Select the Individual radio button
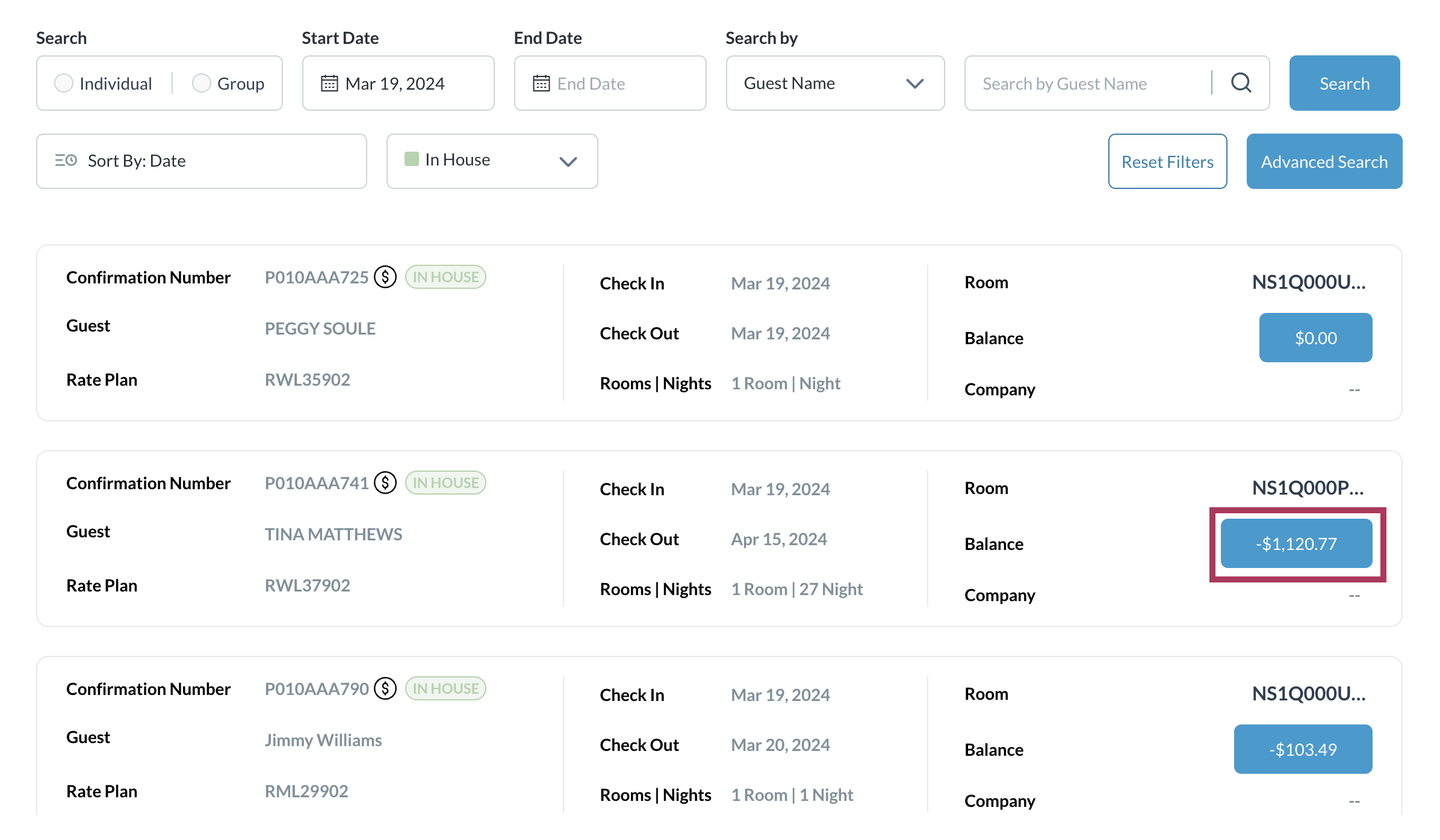The image size is (1440, 840). point(64,83)
